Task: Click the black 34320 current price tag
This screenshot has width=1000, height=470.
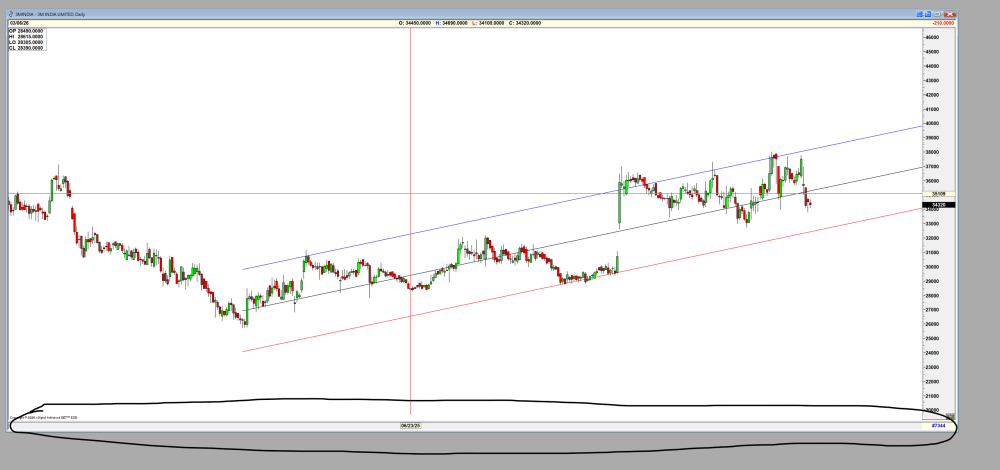Action: point(938,204)
